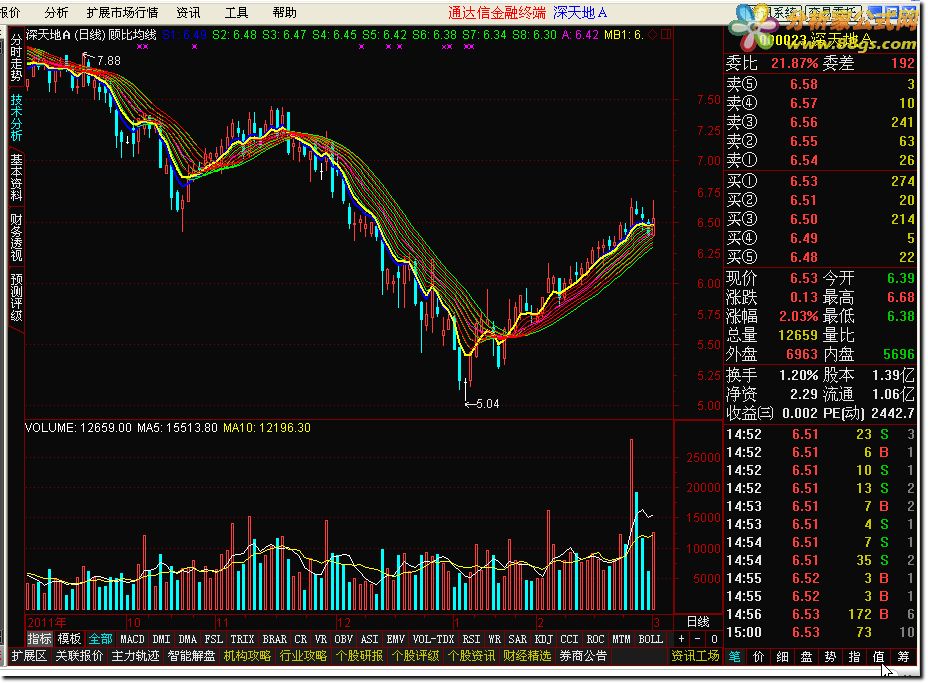Switch indicator to ROC
928x683 pixels.
pos(595,639)
